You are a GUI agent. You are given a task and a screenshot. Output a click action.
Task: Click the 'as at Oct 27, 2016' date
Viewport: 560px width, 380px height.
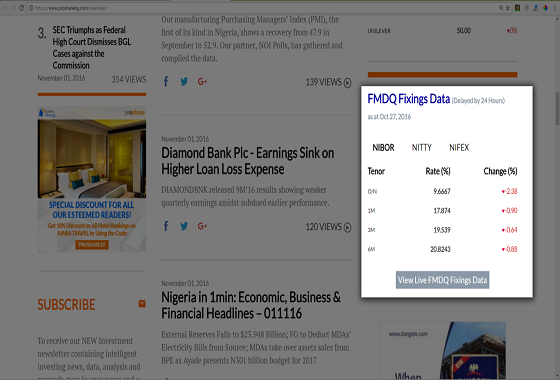pos(389,117)
